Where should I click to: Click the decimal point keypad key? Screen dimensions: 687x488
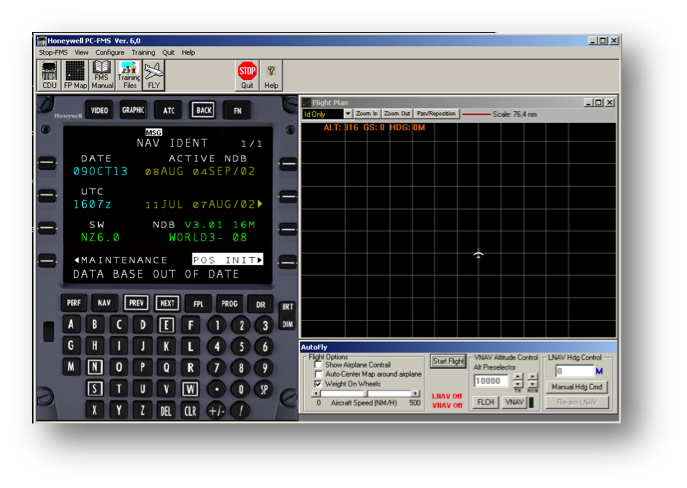[x=216, y=389]
